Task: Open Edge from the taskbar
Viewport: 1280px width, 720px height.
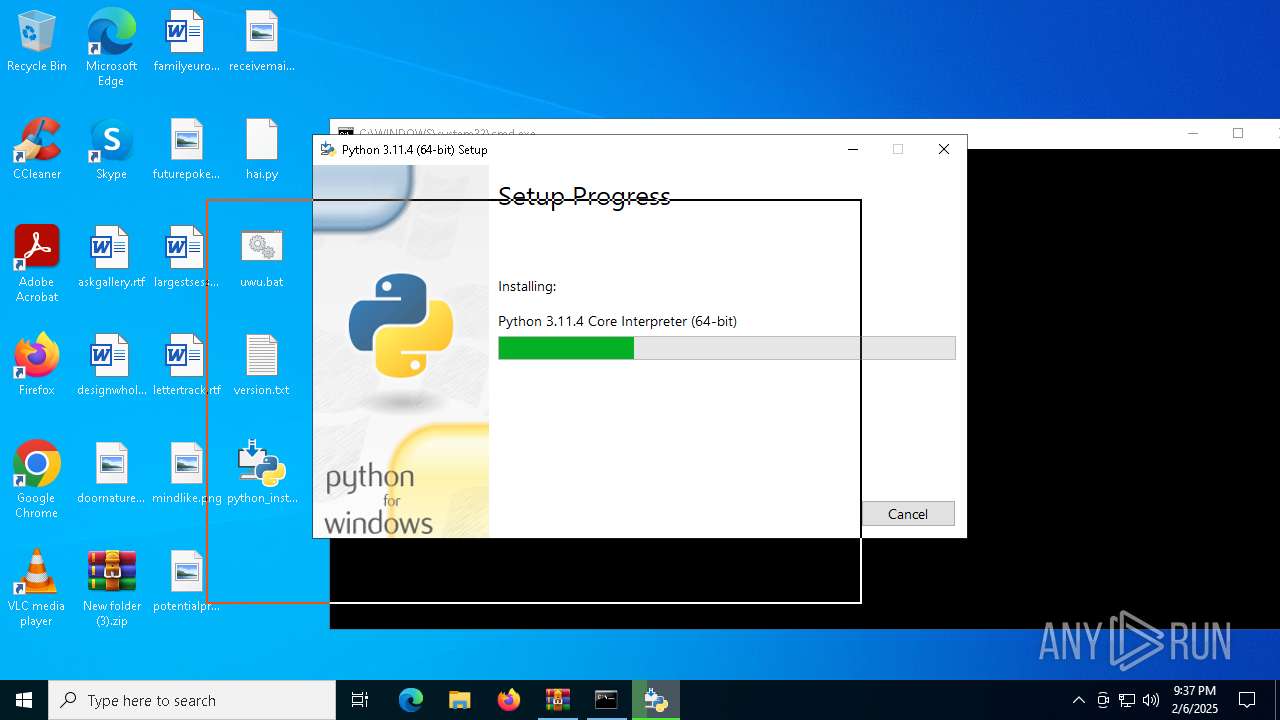Action: (x=411, y=700)
